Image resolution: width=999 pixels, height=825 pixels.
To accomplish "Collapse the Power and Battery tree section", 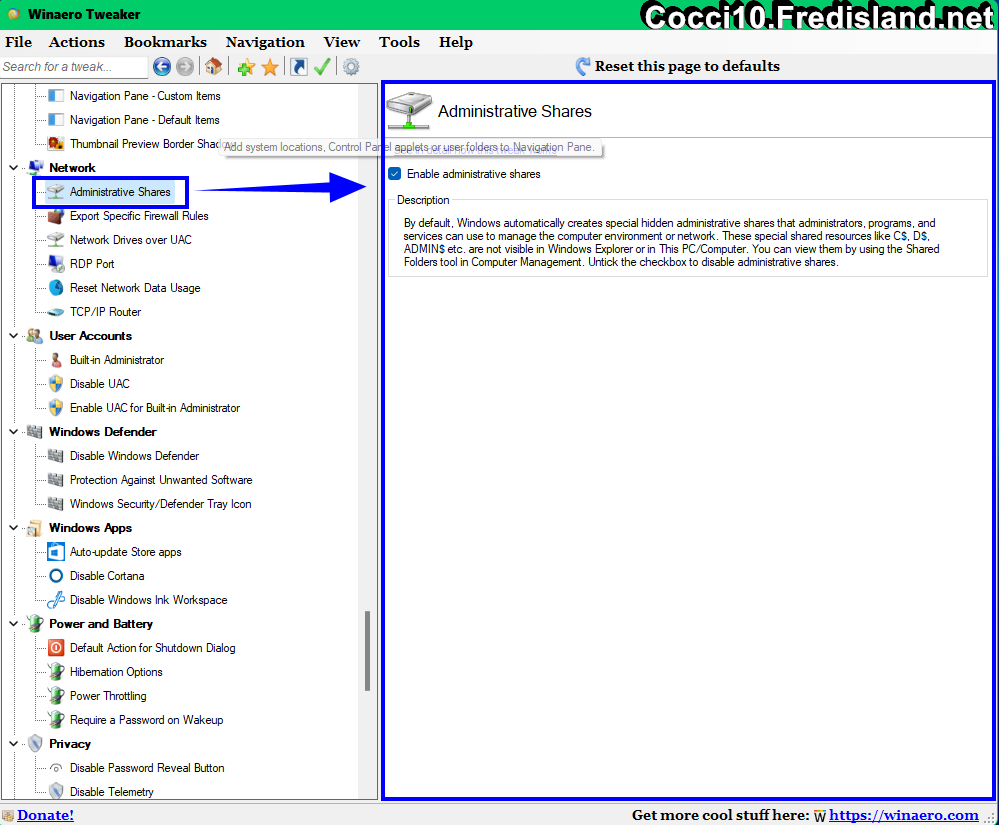I will coord(13,624).
